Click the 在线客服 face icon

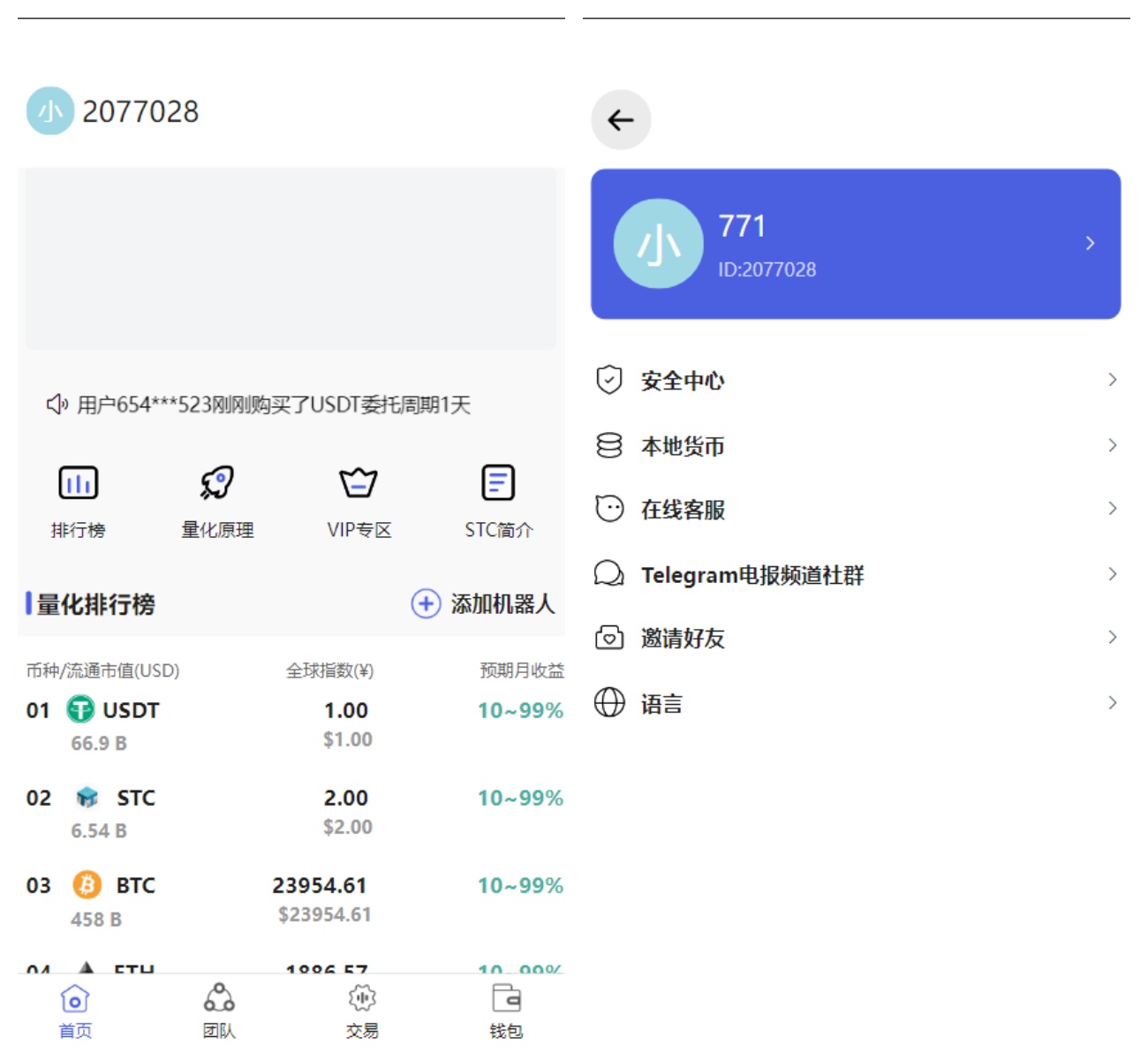click(609, 509)
